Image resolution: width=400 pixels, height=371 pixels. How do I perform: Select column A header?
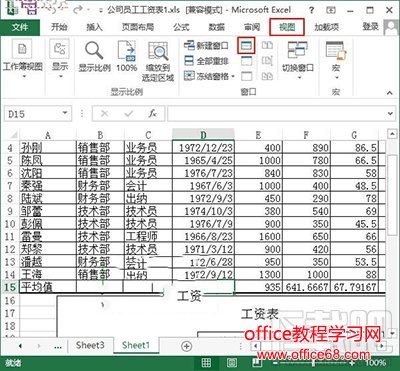48,135
